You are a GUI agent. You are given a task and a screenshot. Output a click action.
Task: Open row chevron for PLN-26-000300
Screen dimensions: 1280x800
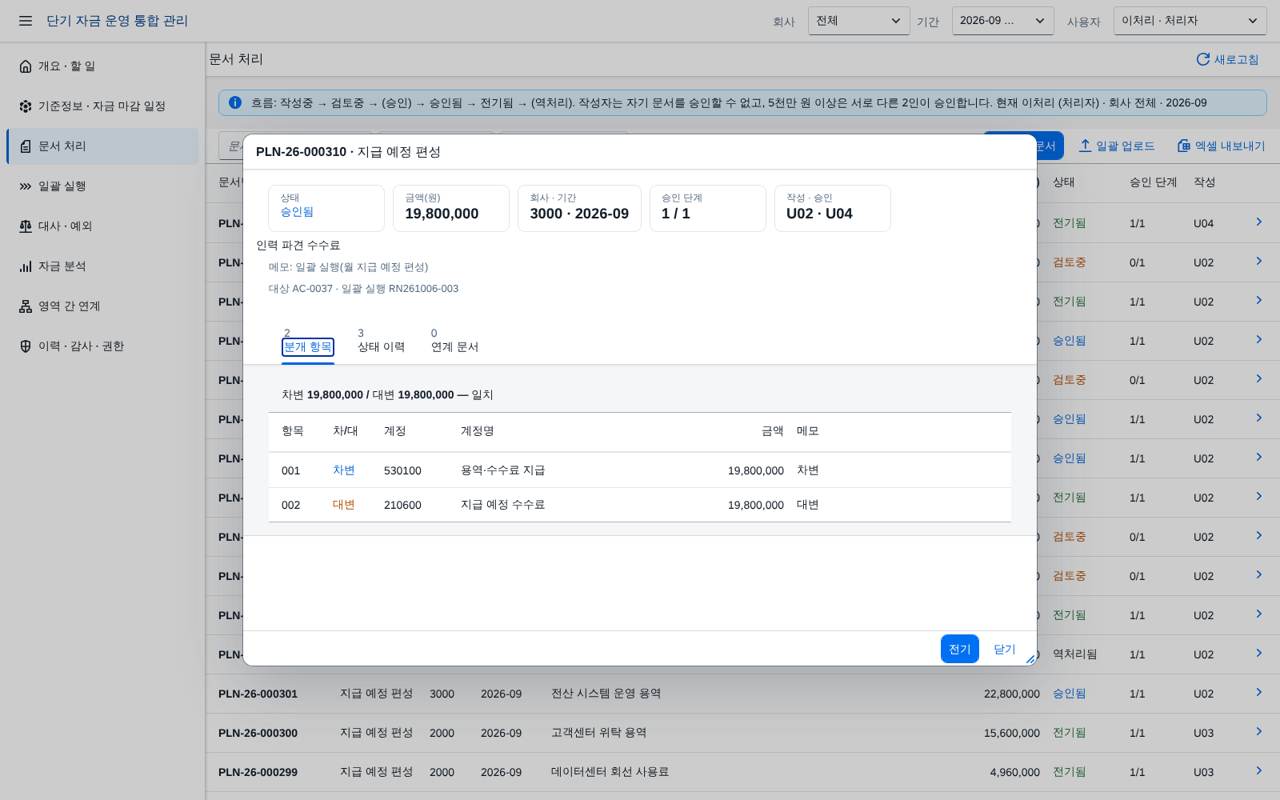(1259, 731)
